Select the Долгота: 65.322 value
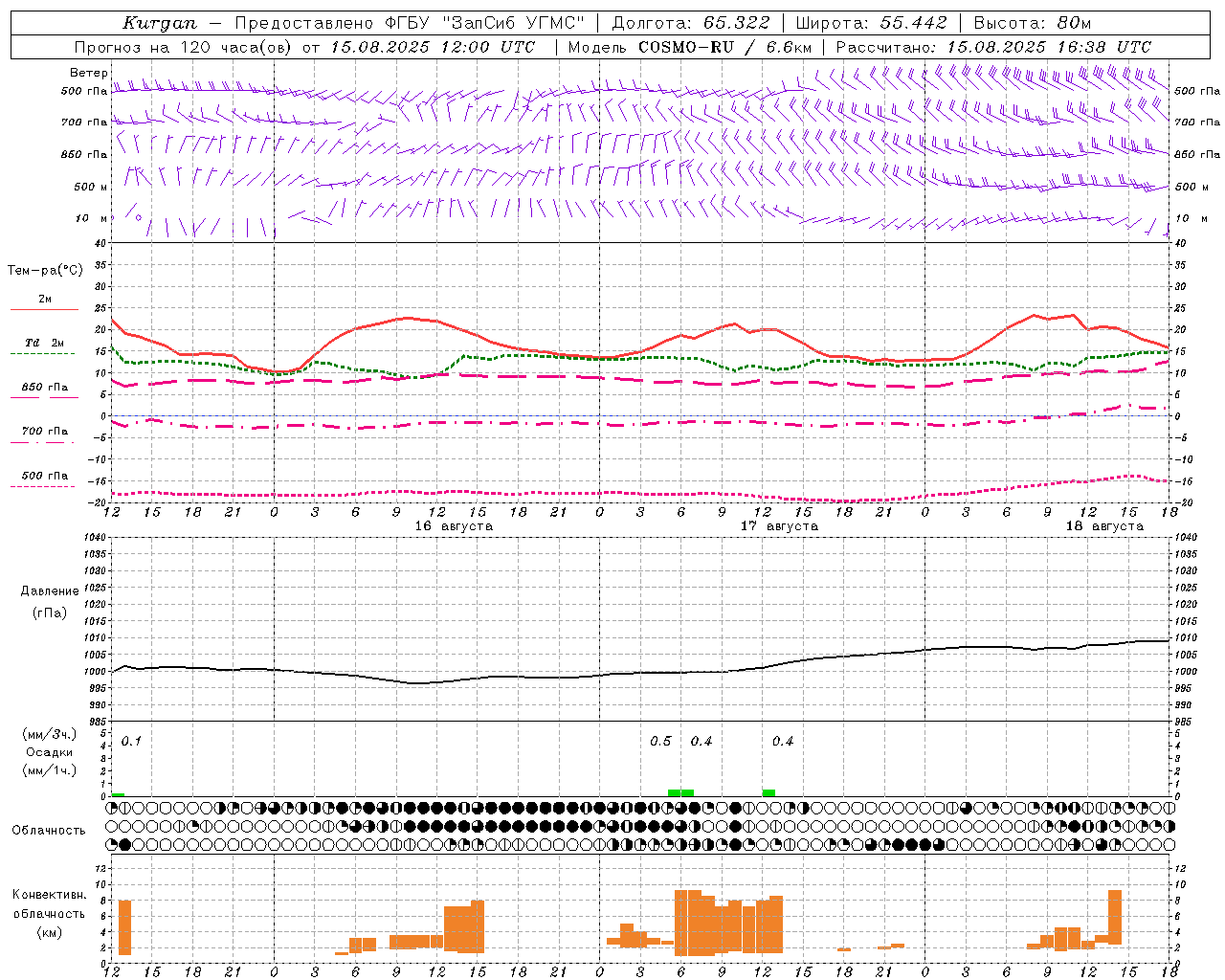1225x980 pixels. click(x=691, y=23)
